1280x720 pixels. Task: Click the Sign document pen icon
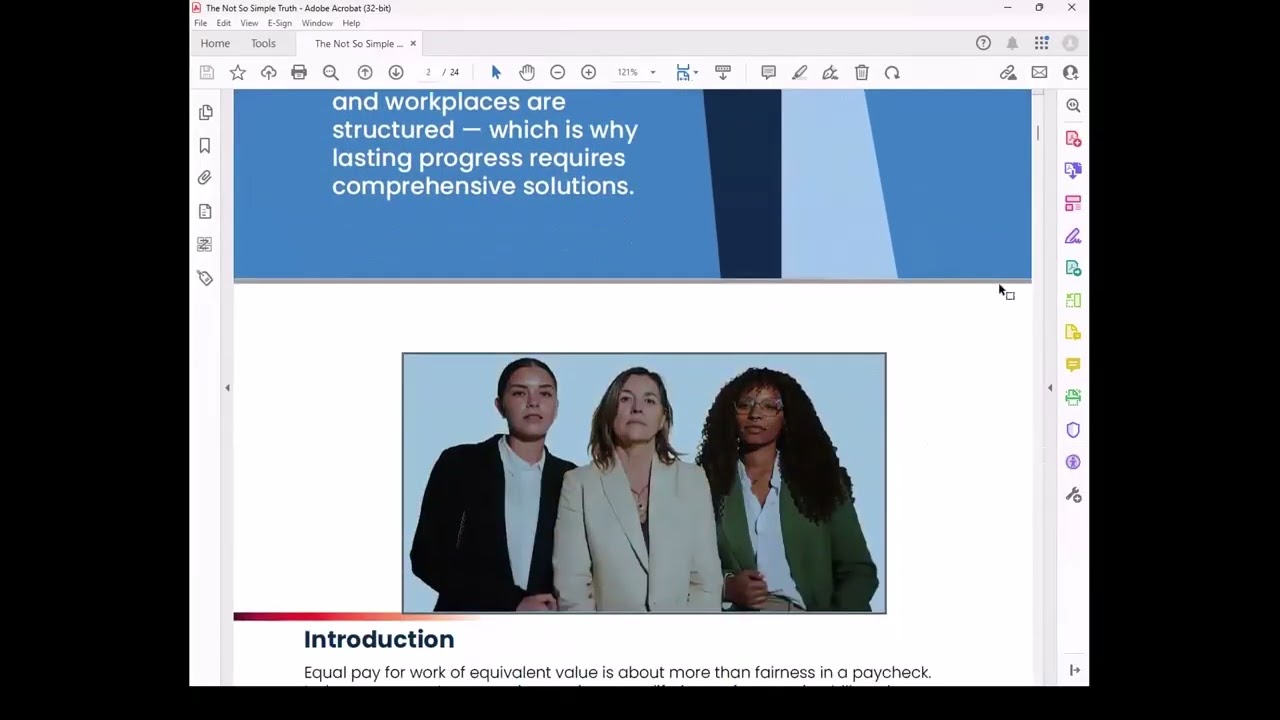click(x=830, y=72)
